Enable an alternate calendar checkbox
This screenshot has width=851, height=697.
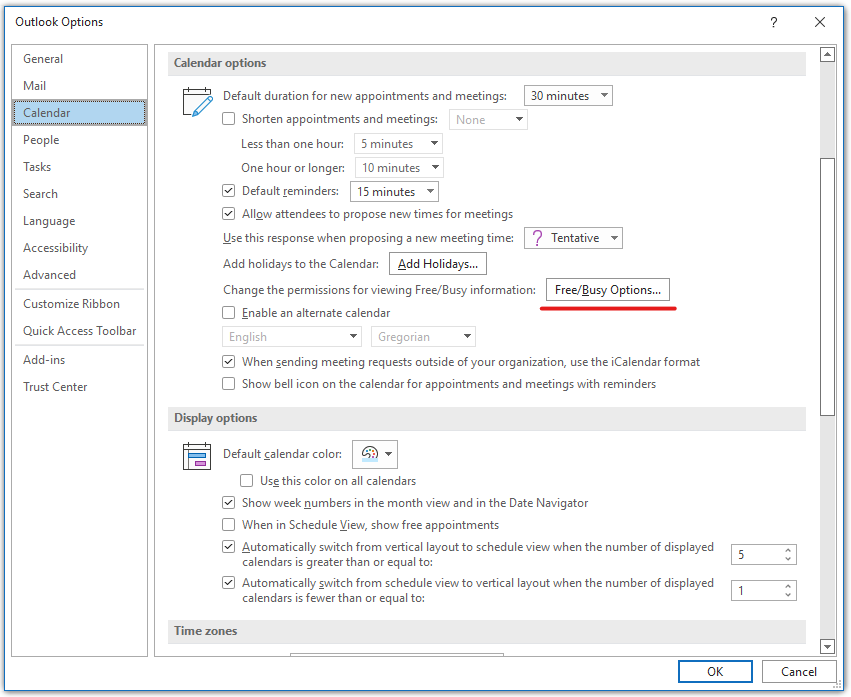pyautogui.click(x=229, y=313)
